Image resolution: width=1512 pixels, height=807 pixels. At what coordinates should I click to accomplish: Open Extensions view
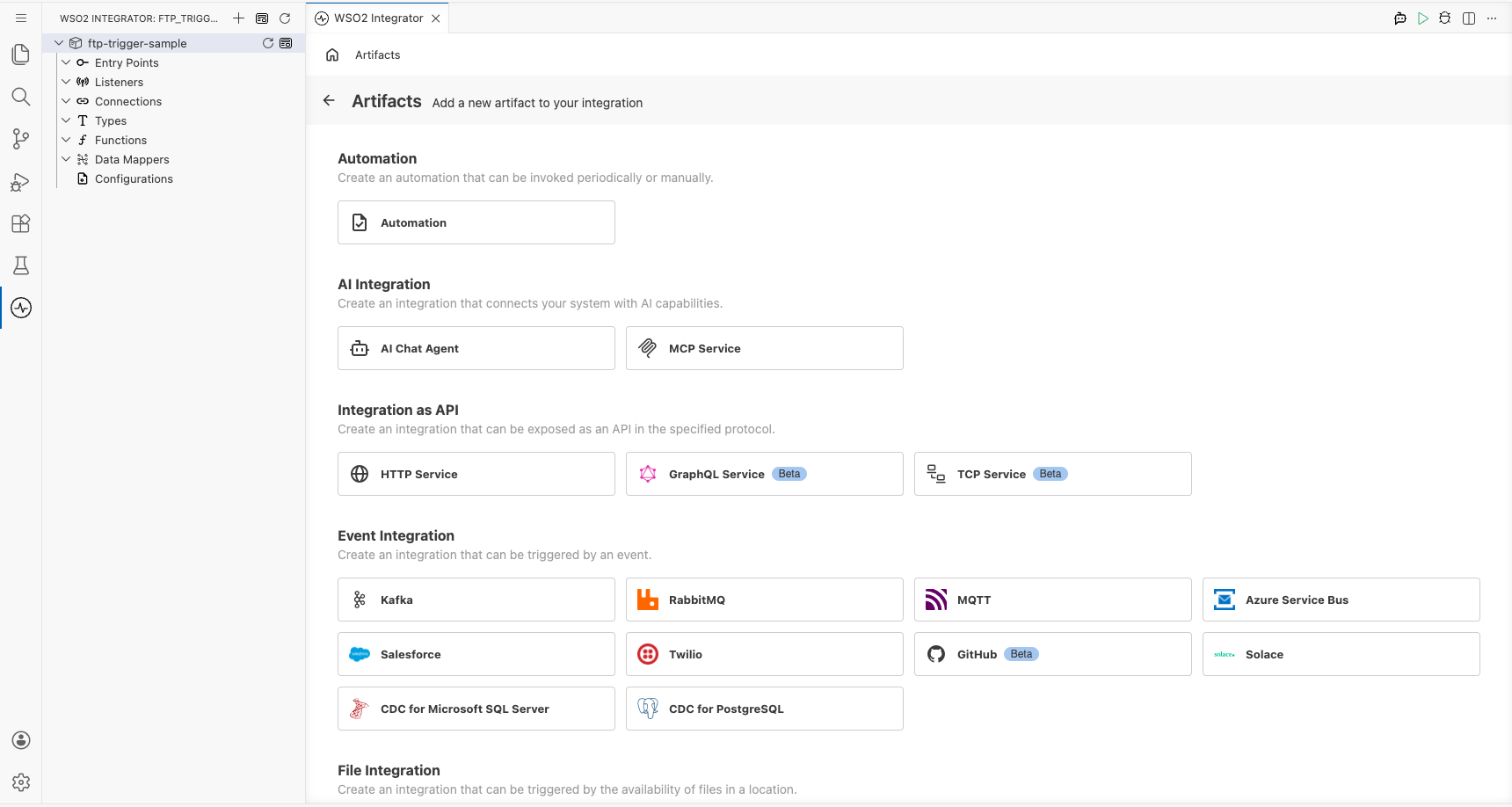coord(21,223)
